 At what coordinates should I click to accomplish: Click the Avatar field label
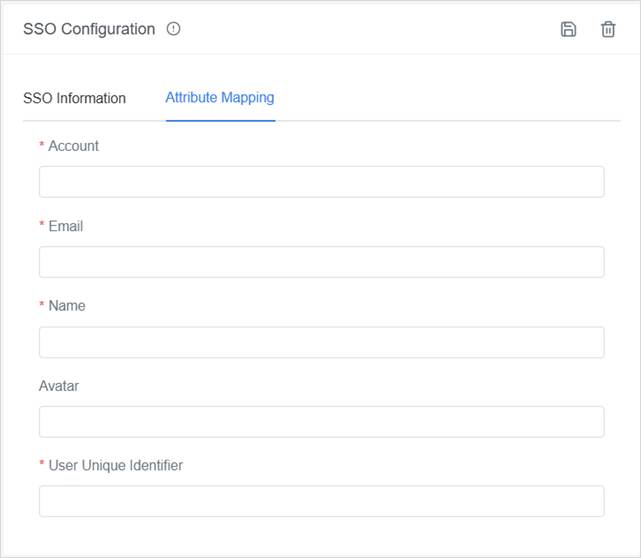click(x=59, y=386)
